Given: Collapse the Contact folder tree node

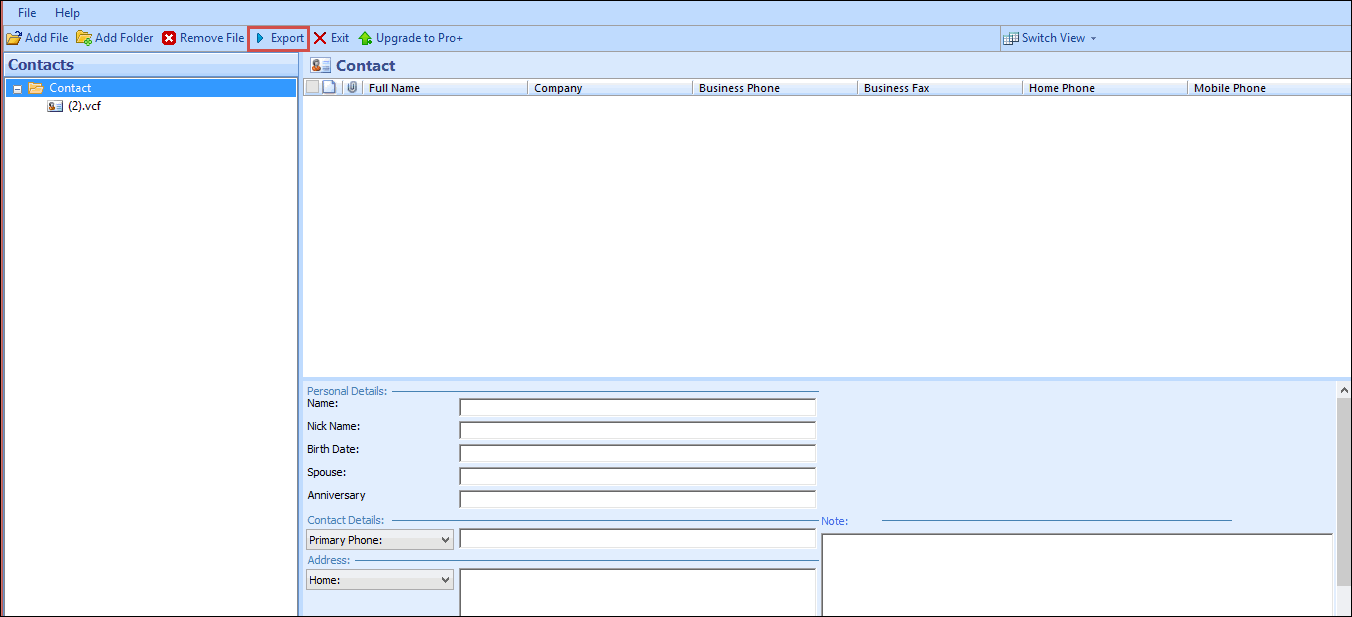Looking at the screenshot, I should click(x=17, y=89).
